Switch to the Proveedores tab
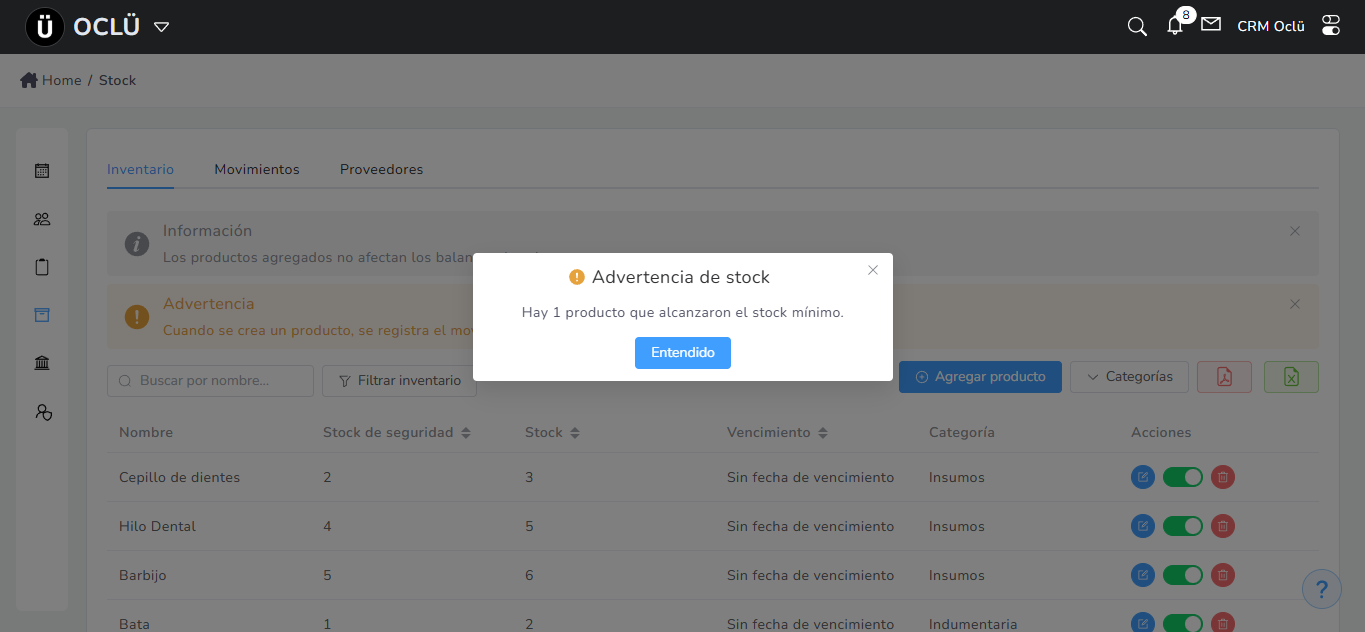1365x632 pixels. point(381,169)
